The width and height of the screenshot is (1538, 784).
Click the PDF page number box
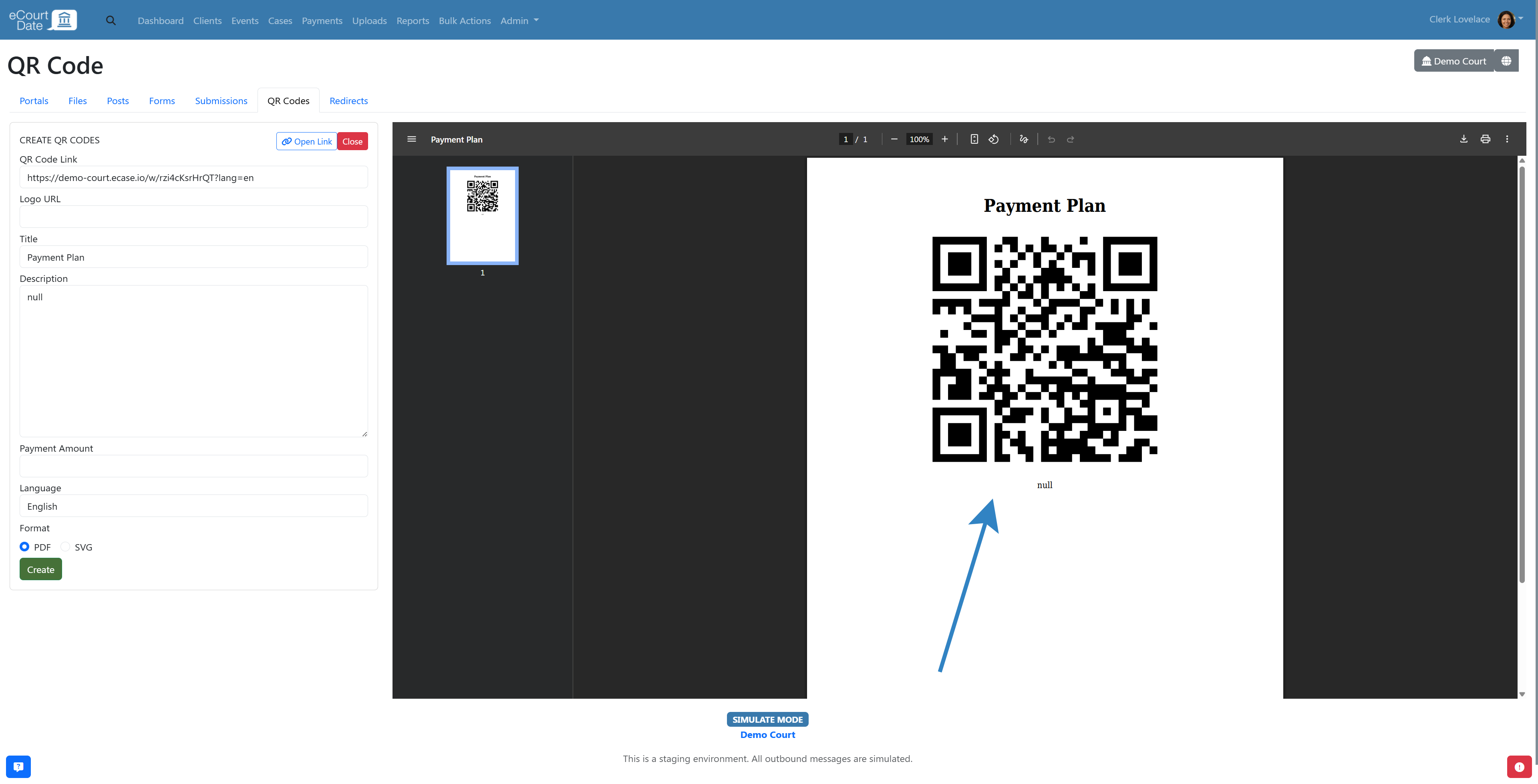(845, 139)
